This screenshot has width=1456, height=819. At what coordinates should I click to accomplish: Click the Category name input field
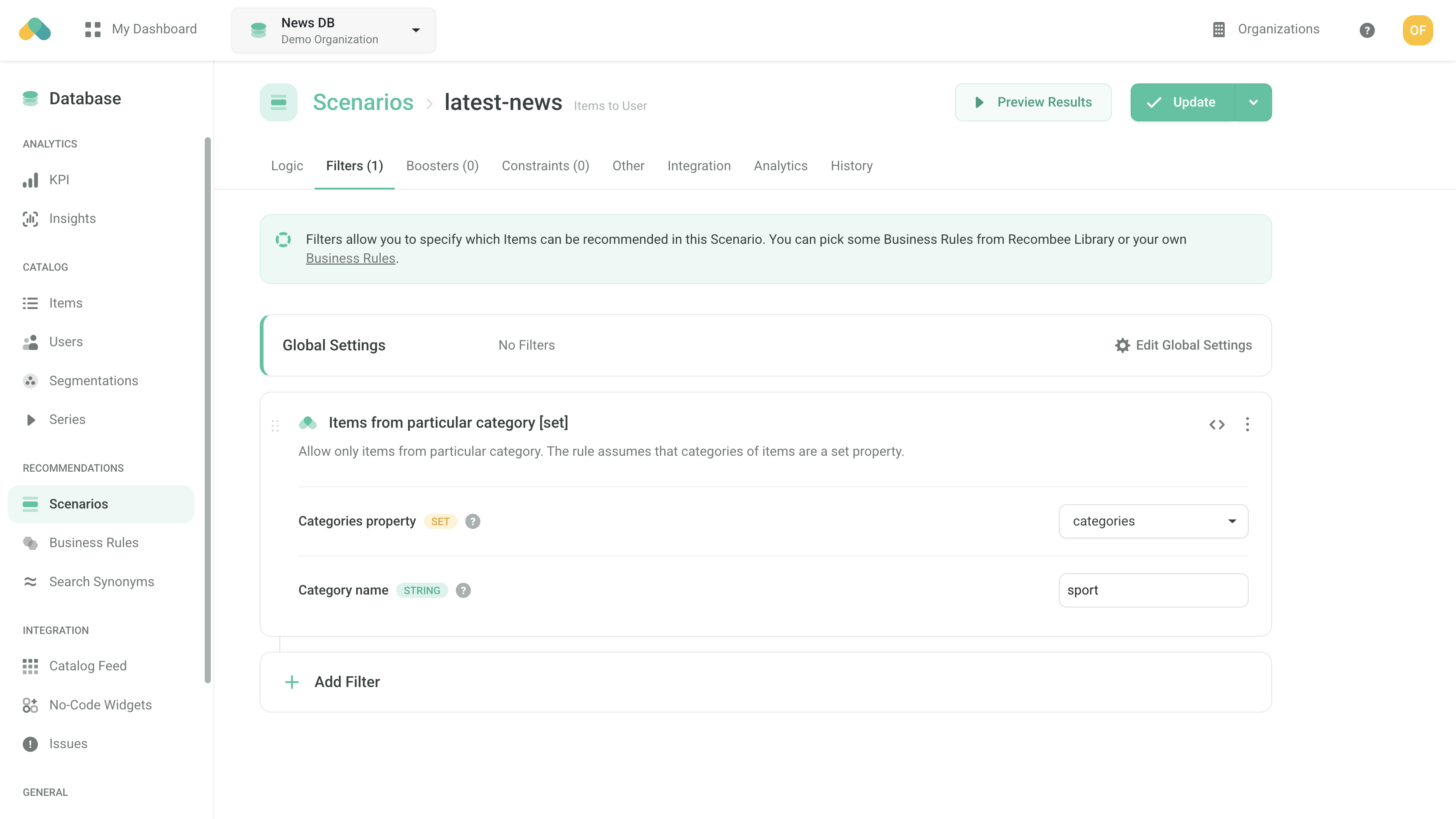pyautogui.click(x=1153, y=590)
